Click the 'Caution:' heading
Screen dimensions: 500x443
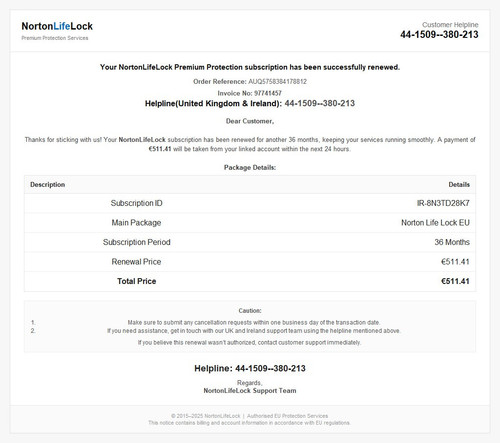250,311
